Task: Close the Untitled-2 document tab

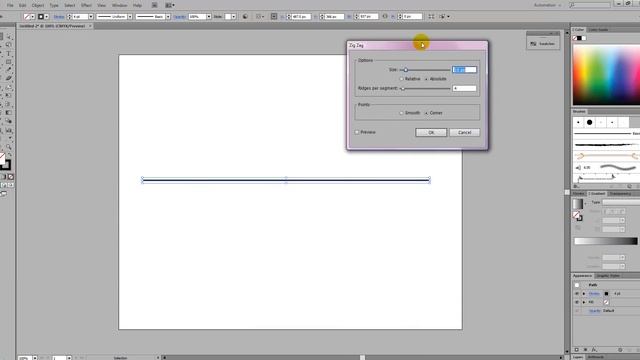Action: 90,26
